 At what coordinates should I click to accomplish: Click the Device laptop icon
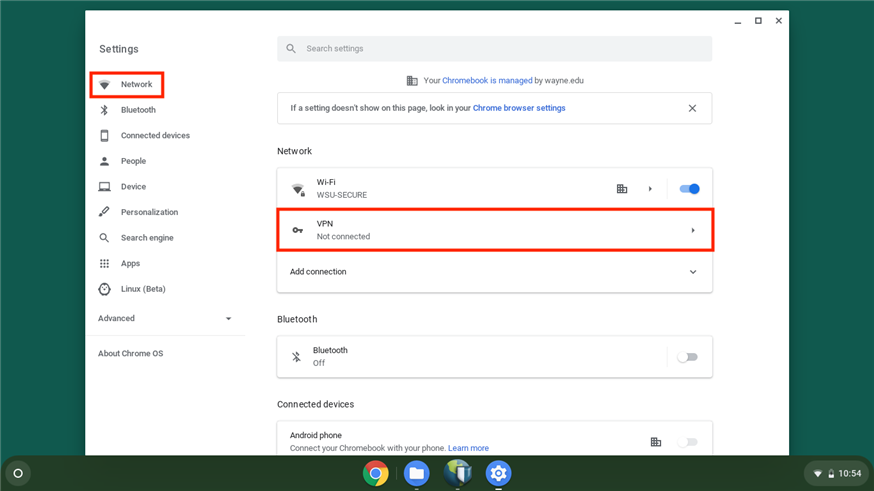104,187
